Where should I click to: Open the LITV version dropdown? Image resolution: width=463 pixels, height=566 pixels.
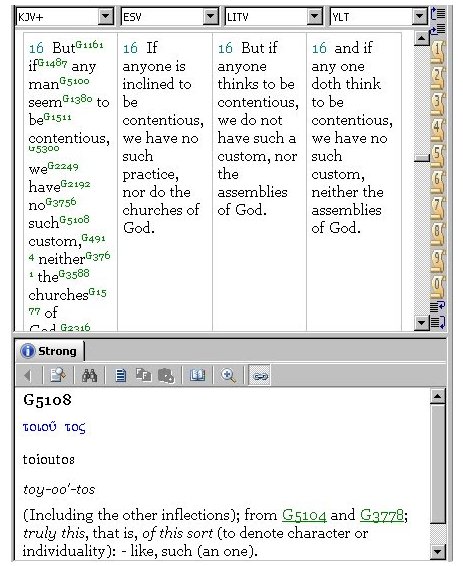[315, 17]
